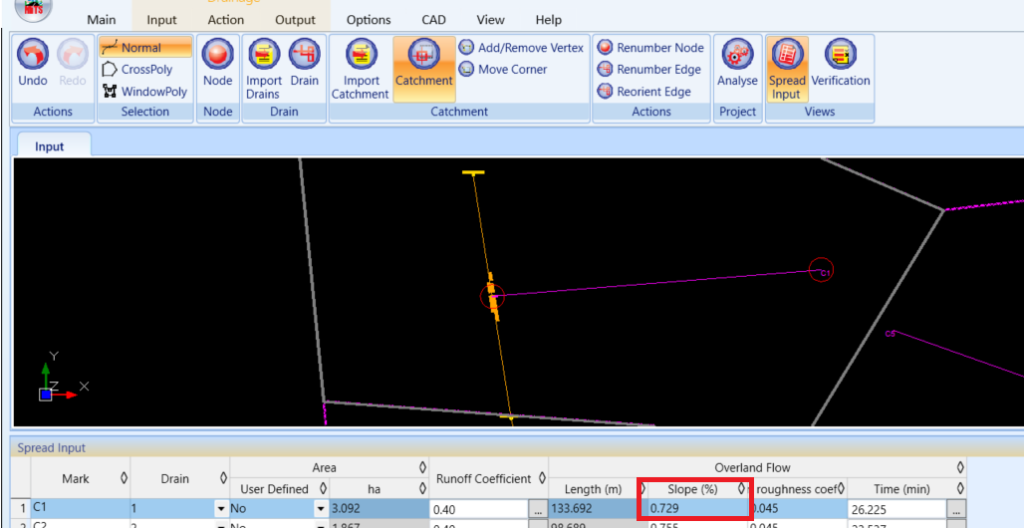Click the Length (m) column header
The image size is (1024, 528).
click(593, 488)
